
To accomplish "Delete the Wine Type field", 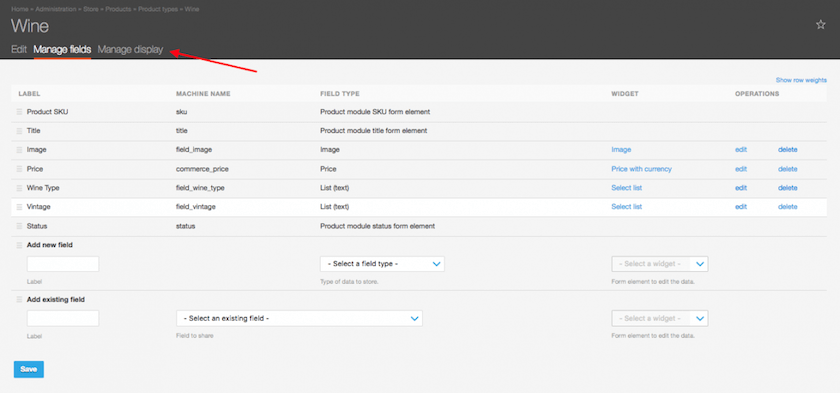I will pos(788,188).
